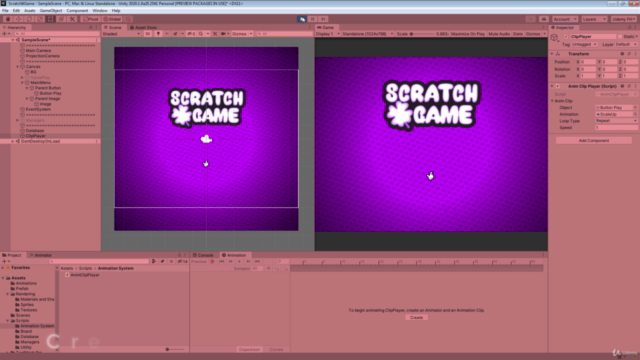Open the Loop Type Repeat dropdown
The height and width of the screenshot is (360, 640).
[x=616, y=121]
